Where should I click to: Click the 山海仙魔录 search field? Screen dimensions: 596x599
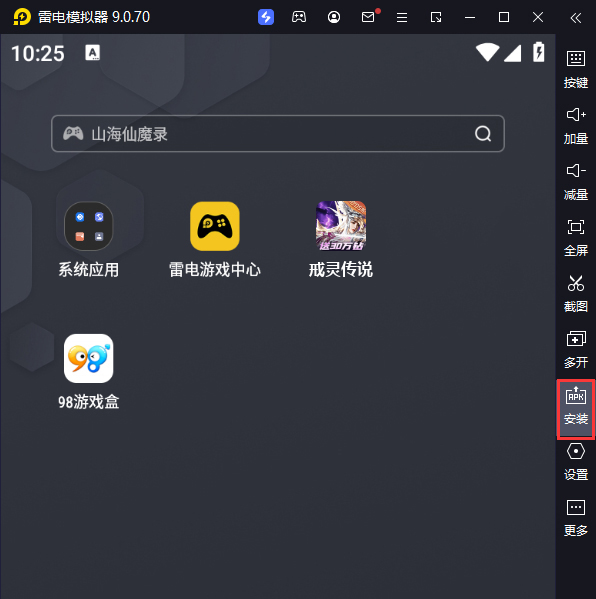[x=278, y=134]
